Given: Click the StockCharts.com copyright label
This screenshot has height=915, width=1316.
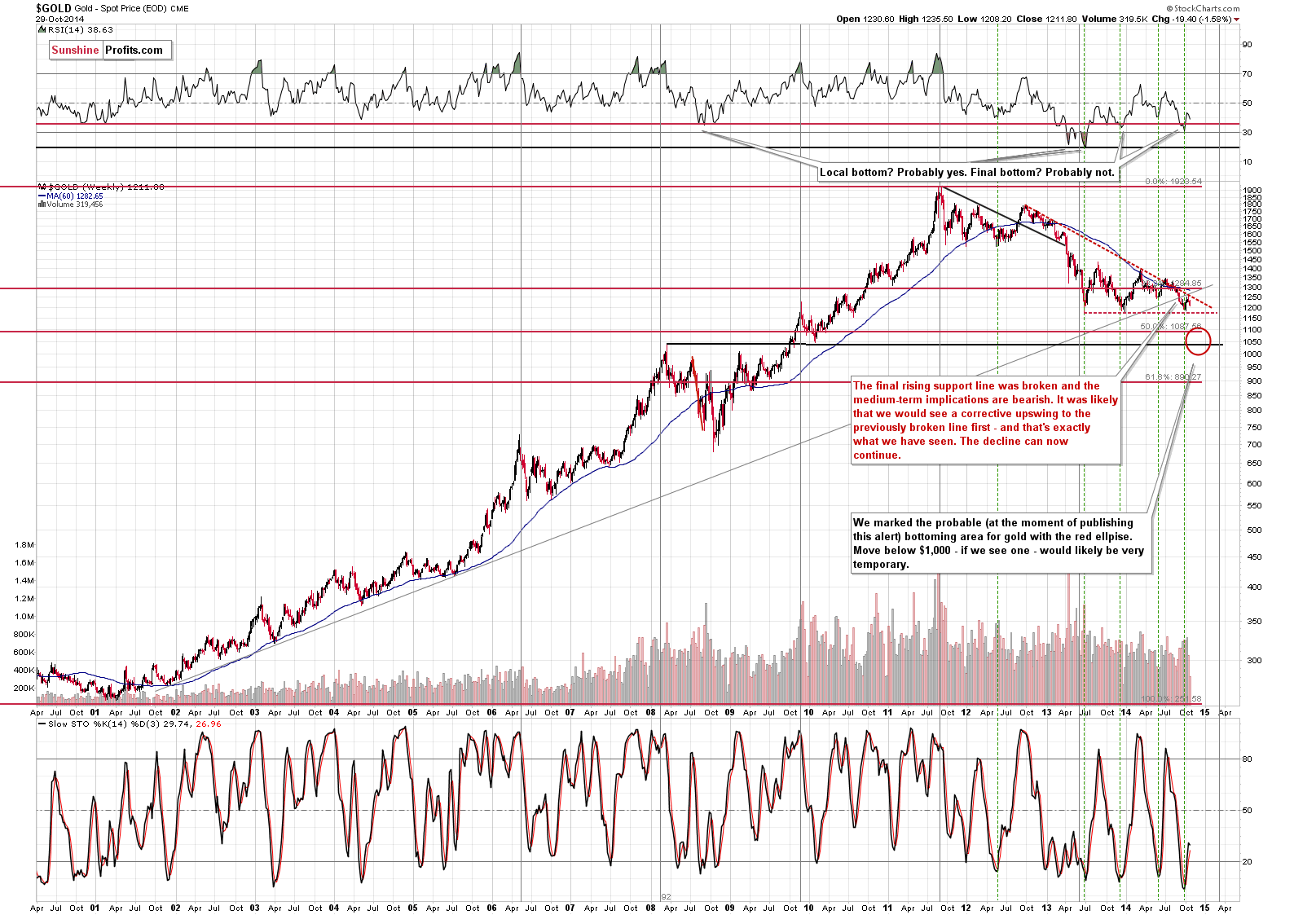Looking at the screenshot, I should [x=1203, y=8].
